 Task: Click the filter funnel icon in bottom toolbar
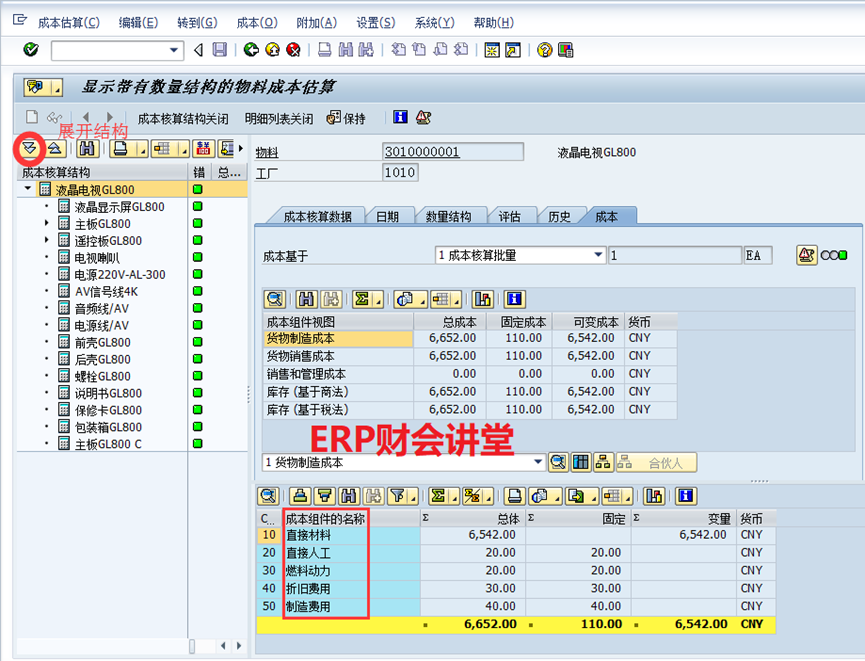[398, 496]
